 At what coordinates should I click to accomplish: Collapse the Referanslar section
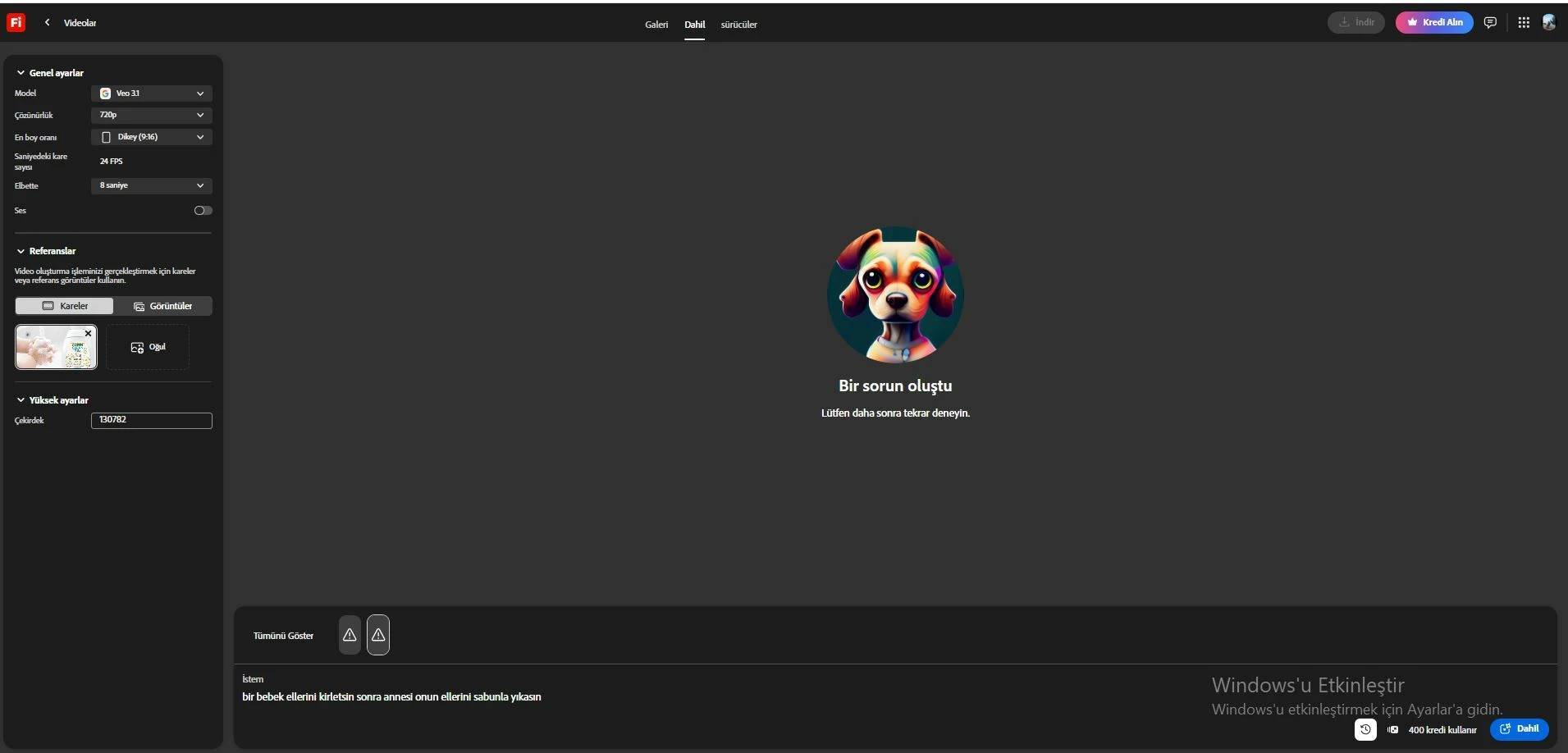pyautogui.click(x=46, y=251)
